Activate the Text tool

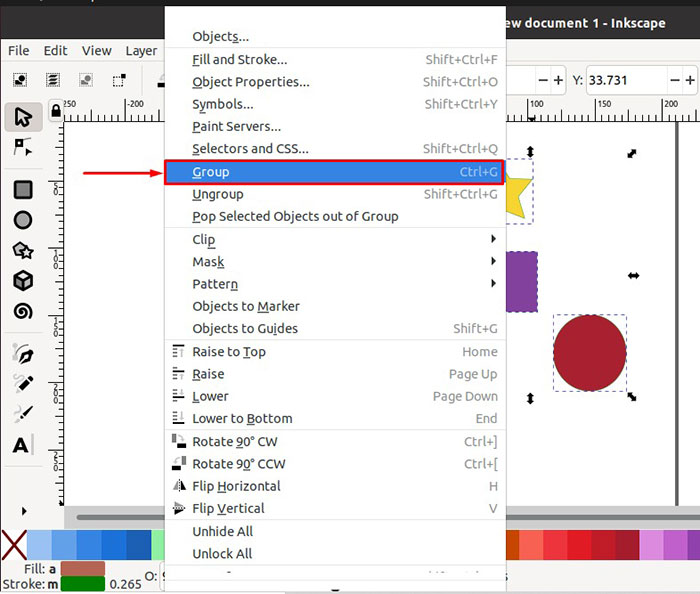pos(21,445)
